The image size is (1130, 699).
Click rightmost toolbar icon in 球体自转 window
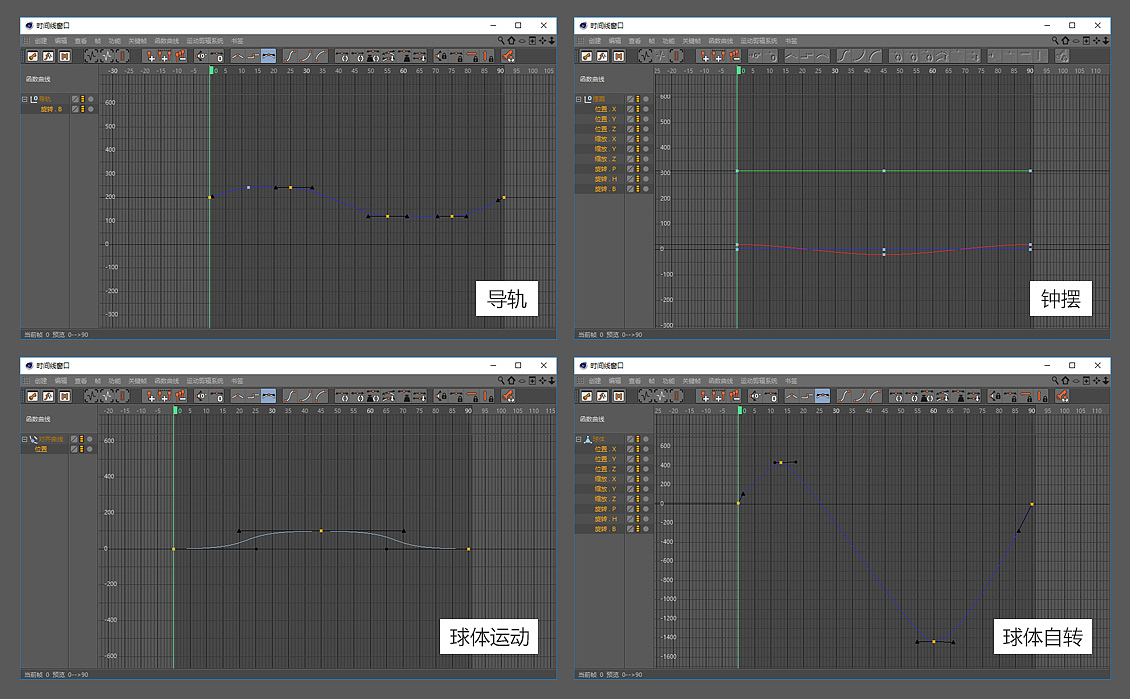(x=1062, y=396)
